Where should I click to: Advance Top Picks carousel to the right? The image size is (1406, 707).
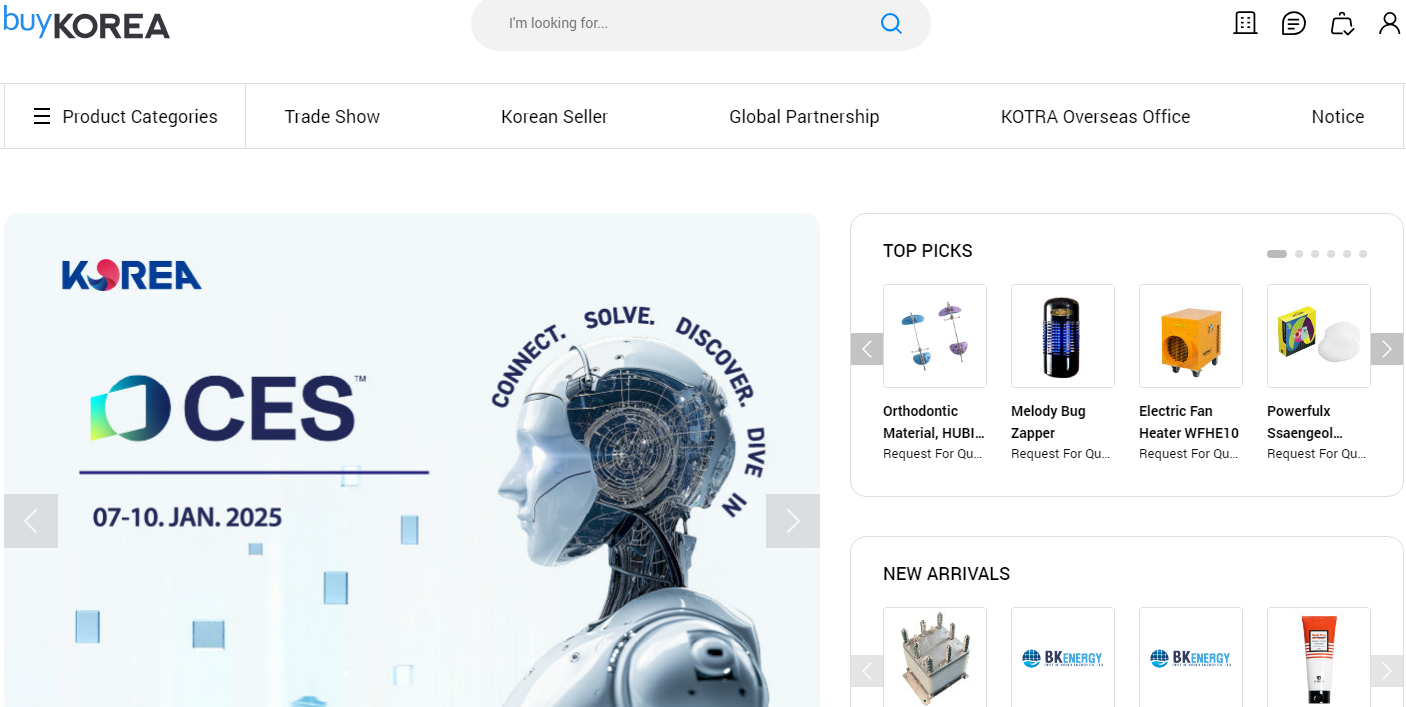click(x=1387, y=349)
